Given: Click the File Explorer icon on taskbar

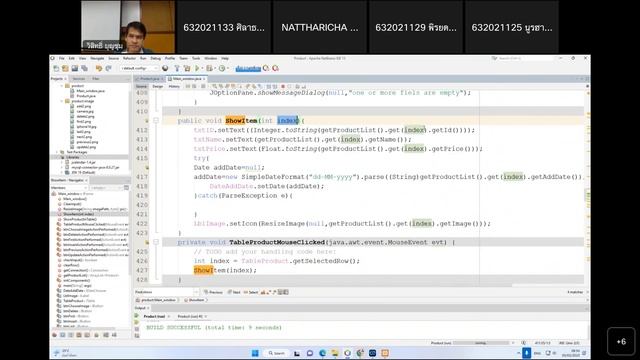Looking at the screenshot, I should [335, 353].
